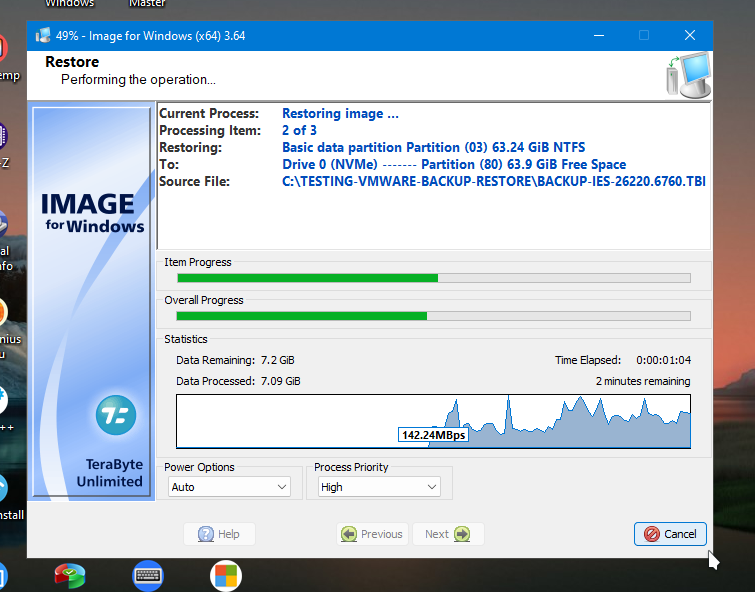The width and height of the screenshot is (755, 592).
Task: Click the 142.24MBps speed label
Action: [x=433, y=435]
